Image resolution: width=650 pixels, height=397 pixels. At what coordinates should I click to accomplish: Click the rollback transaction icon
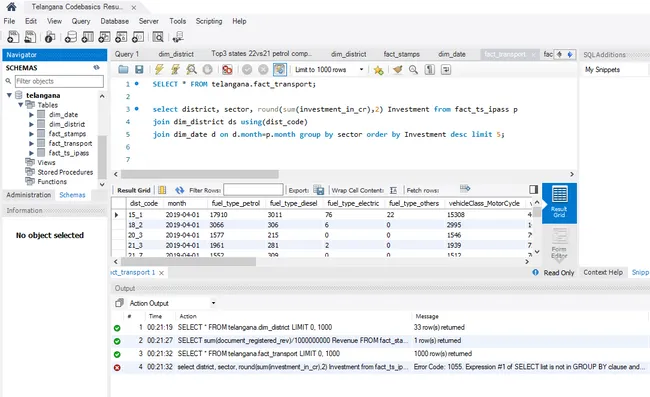point(263,70)
